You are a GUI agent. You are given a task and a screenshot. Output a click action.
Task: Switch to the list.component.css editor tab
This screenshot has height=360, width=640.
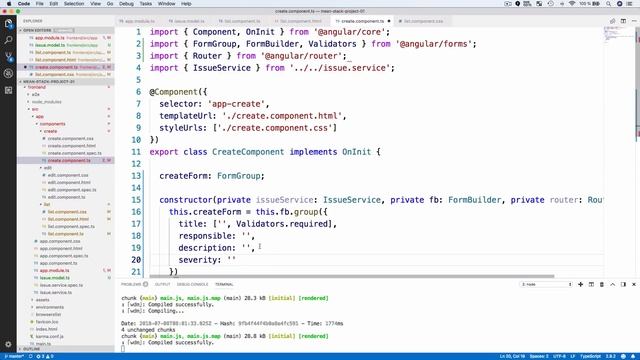tap(423, 21)
